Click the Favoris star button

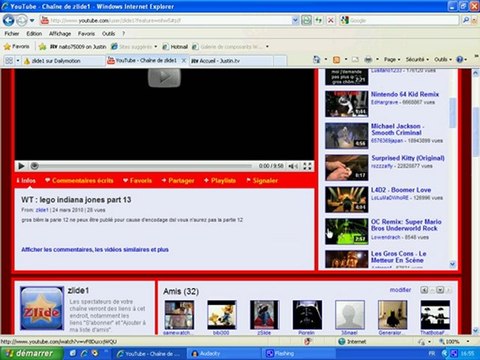(x=16, y=47)
